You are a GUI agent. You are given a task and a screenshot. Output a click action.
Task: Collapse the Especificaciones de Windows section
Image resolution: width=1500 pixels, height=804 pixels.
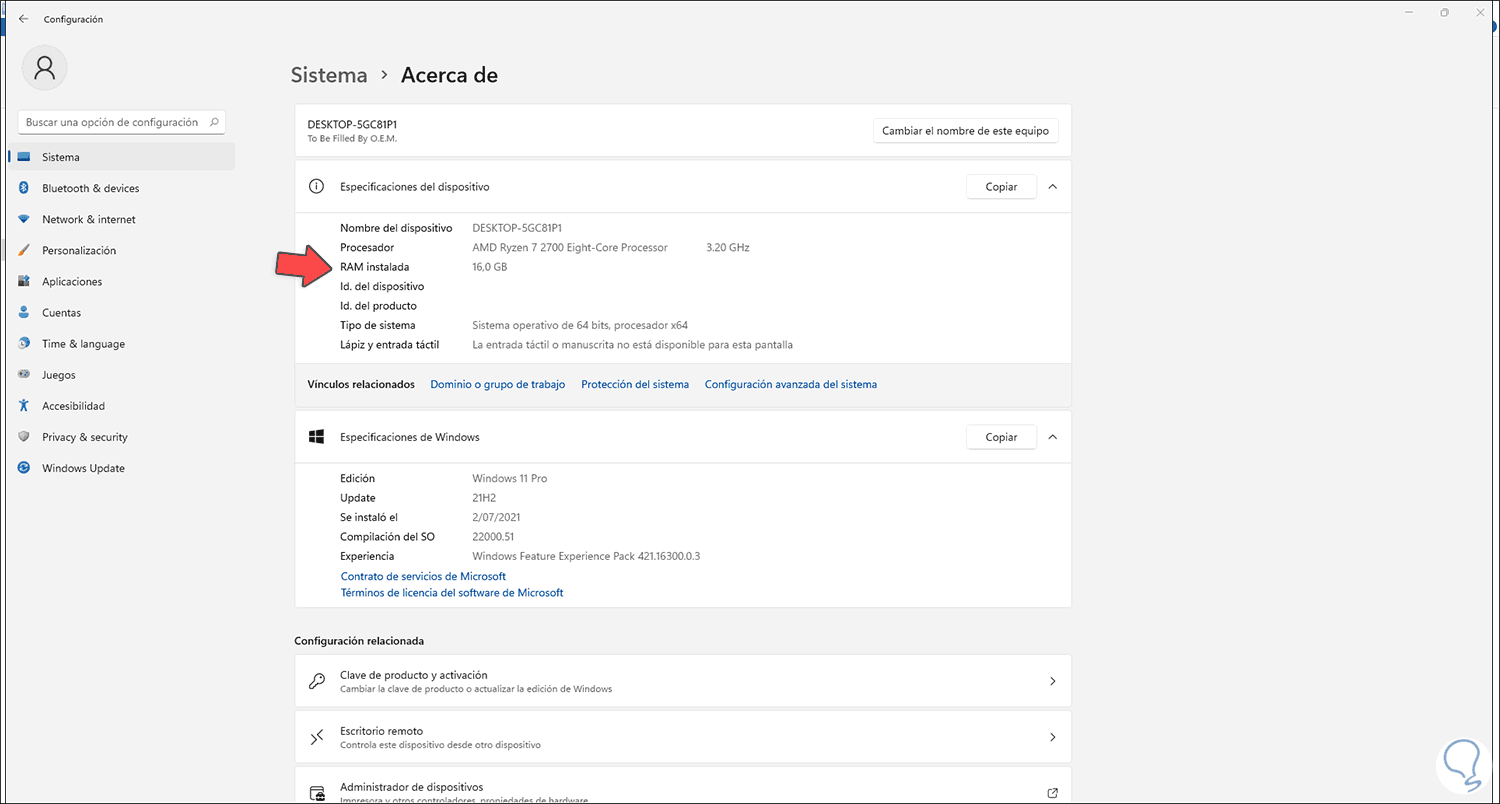click(x=1052, y=437)
